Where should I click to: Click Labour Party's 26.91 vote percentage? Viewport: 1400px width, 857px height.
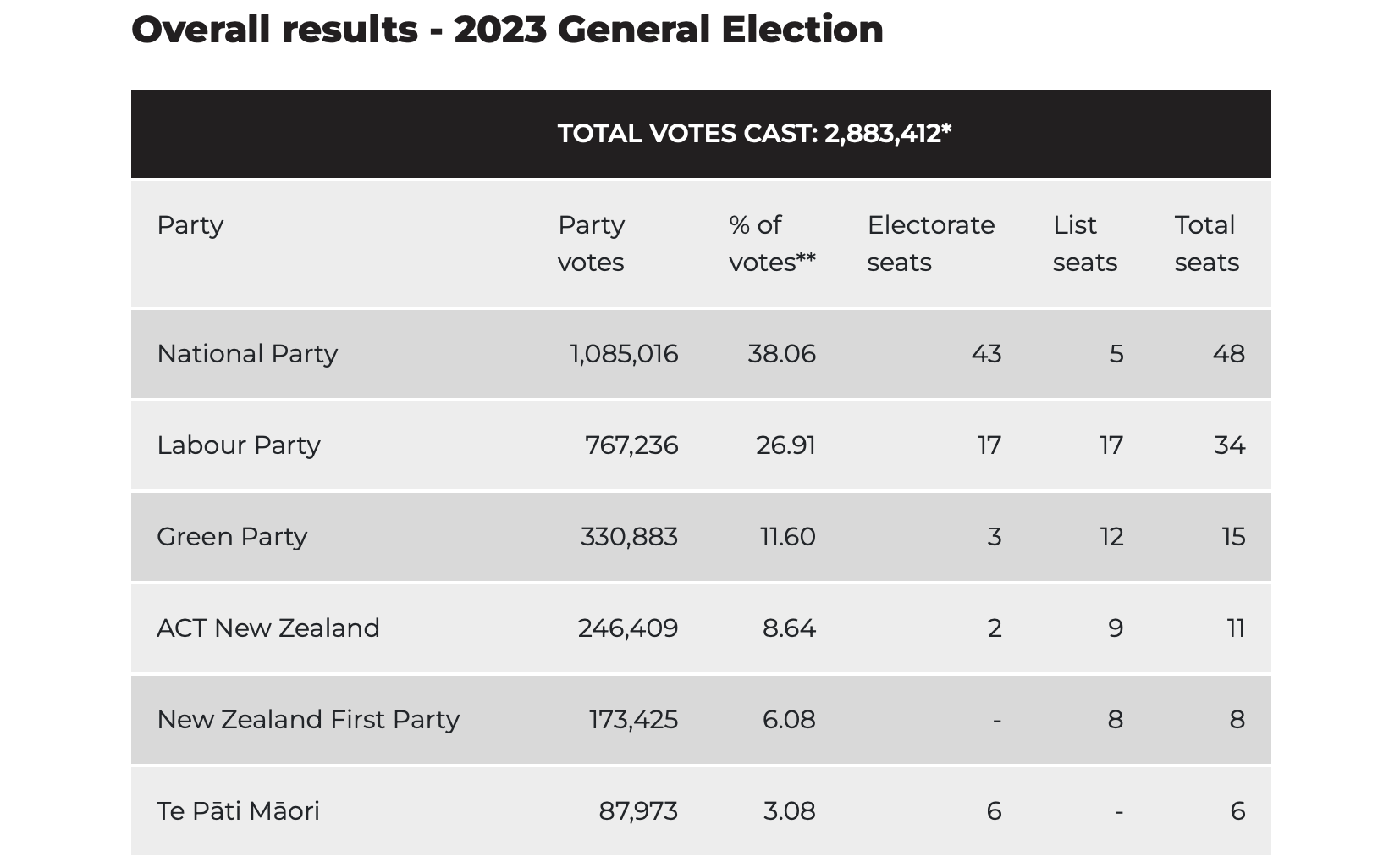[785, 445]
